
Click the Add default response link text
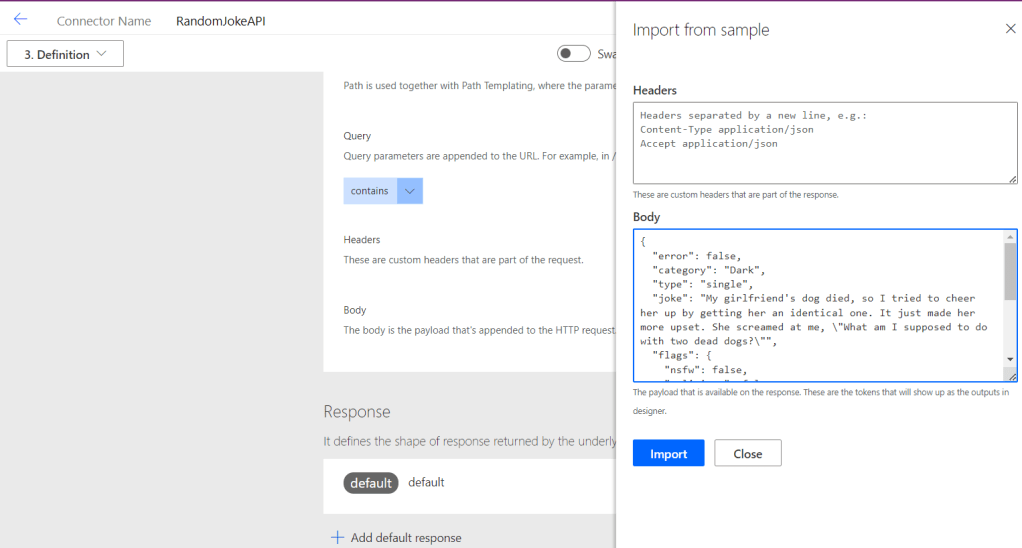[x=406, y=538]
